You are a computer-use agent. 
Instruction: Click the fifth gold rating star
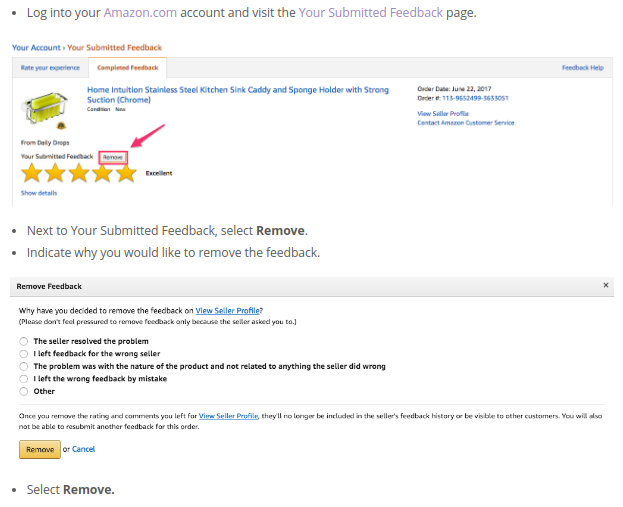coord(126,173)
